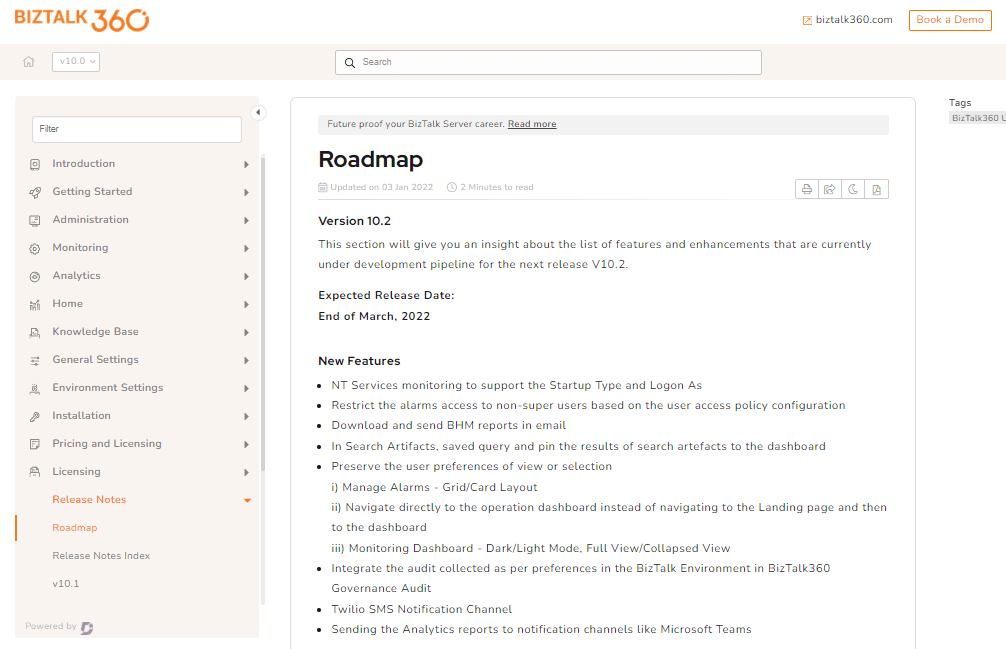The height and width of the screenshot is (649, 1006).
Task: Open Release Notes Index page
Action: [x=101, y=556]
